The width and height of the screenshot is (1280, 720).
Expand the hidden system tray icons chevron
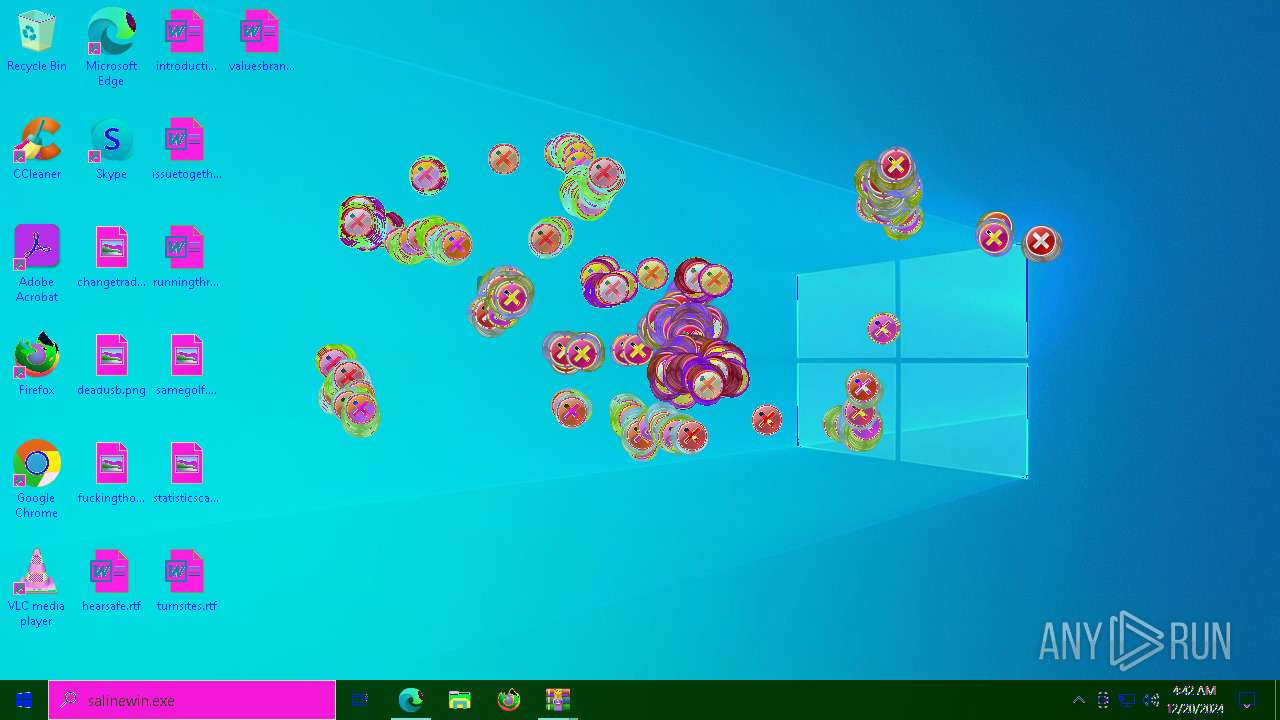[x=1078, y=700]
